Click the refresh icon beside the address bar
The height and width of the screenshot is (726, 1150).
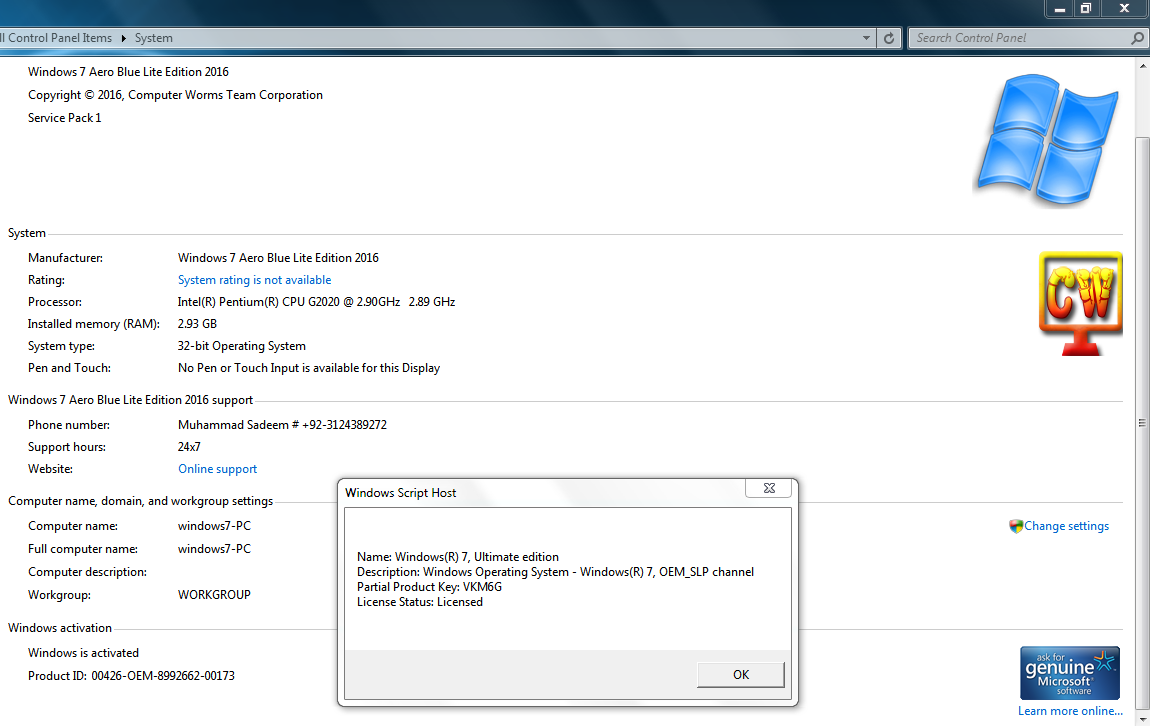coord(889,38)
